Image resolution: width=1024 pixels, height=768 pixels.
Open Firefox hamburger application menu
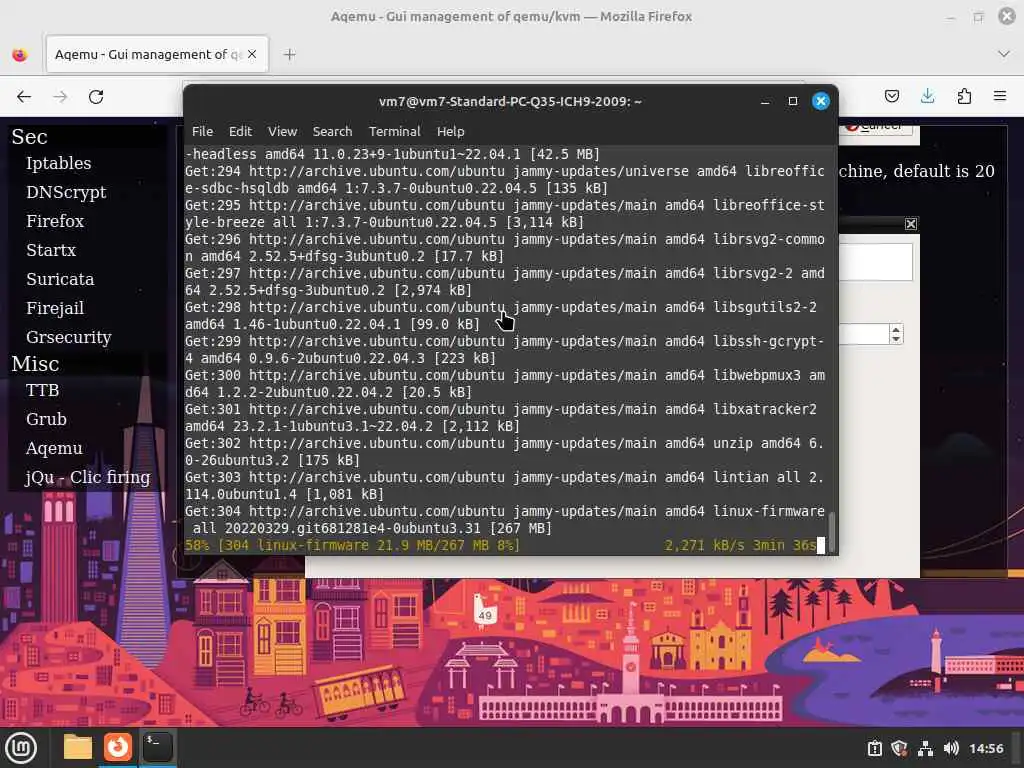pos(1000,97)
